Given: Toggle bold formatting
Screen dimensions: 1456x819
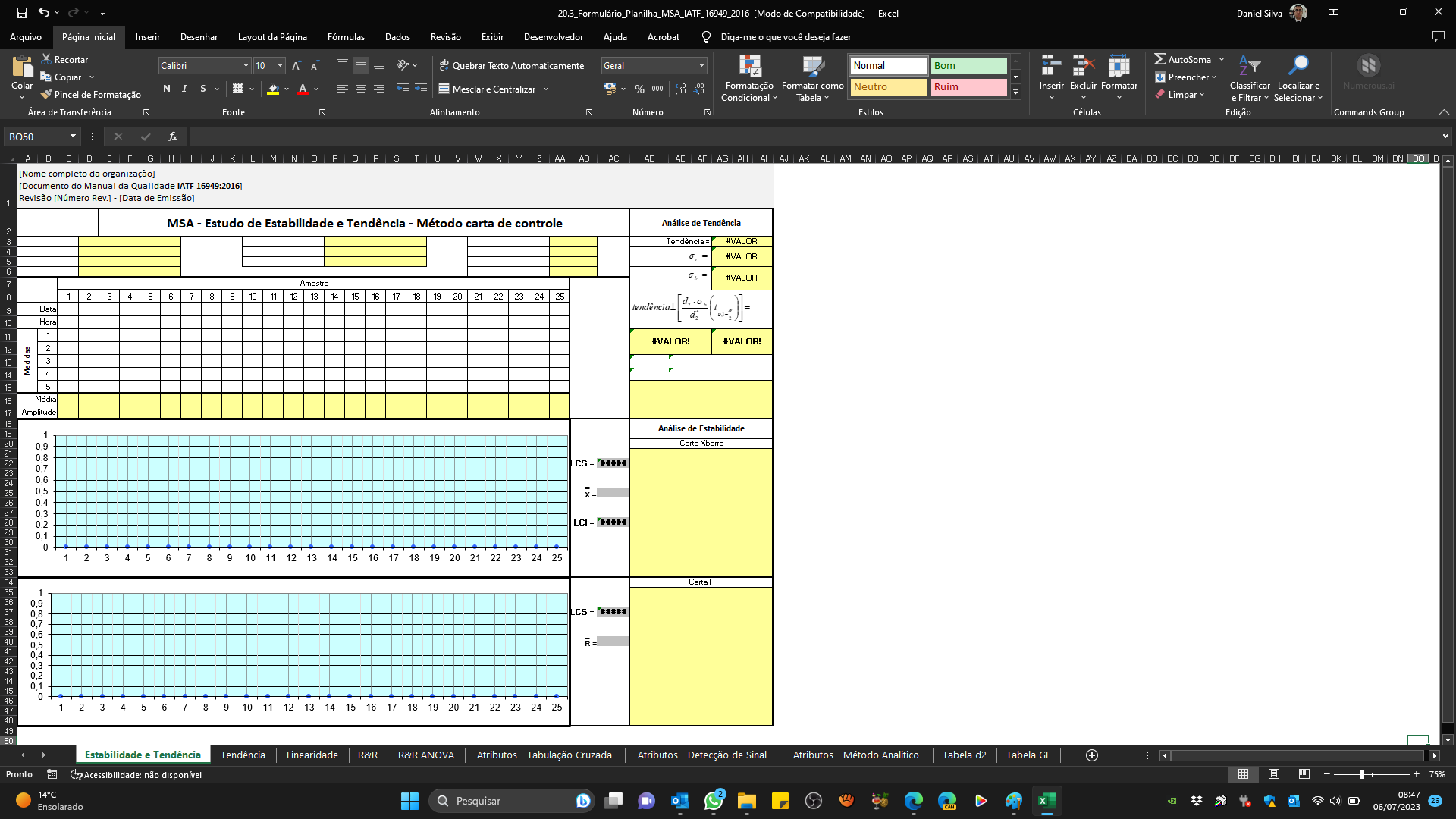Looking at the screenshot, I should click(167, 89).
